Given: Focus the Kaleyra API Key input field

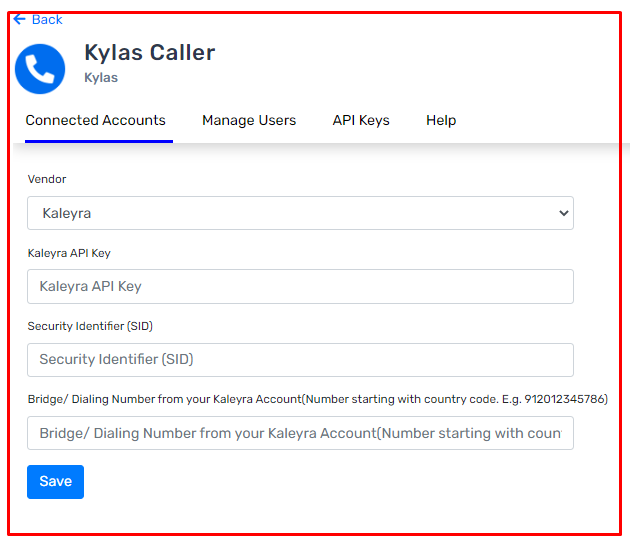Looking at the screenshot, I should (x=300, y=286).
